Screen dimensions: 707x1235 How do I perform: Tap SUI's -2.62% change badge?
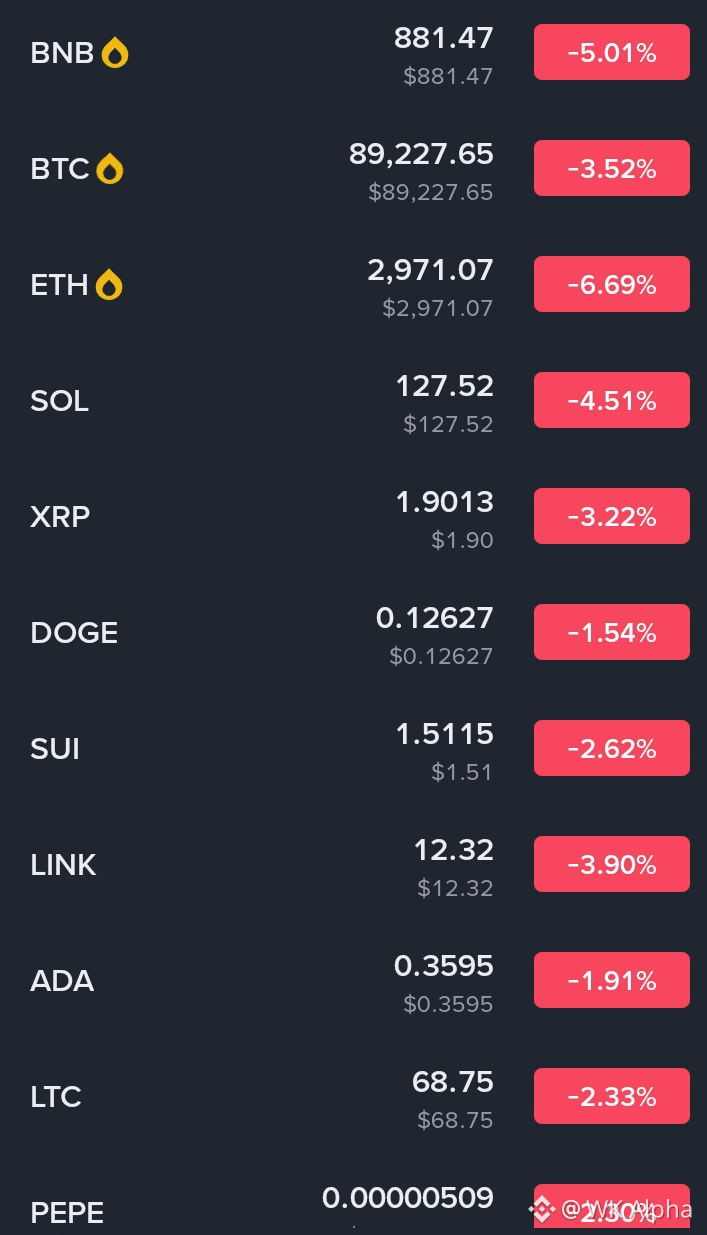pos(611,748)
